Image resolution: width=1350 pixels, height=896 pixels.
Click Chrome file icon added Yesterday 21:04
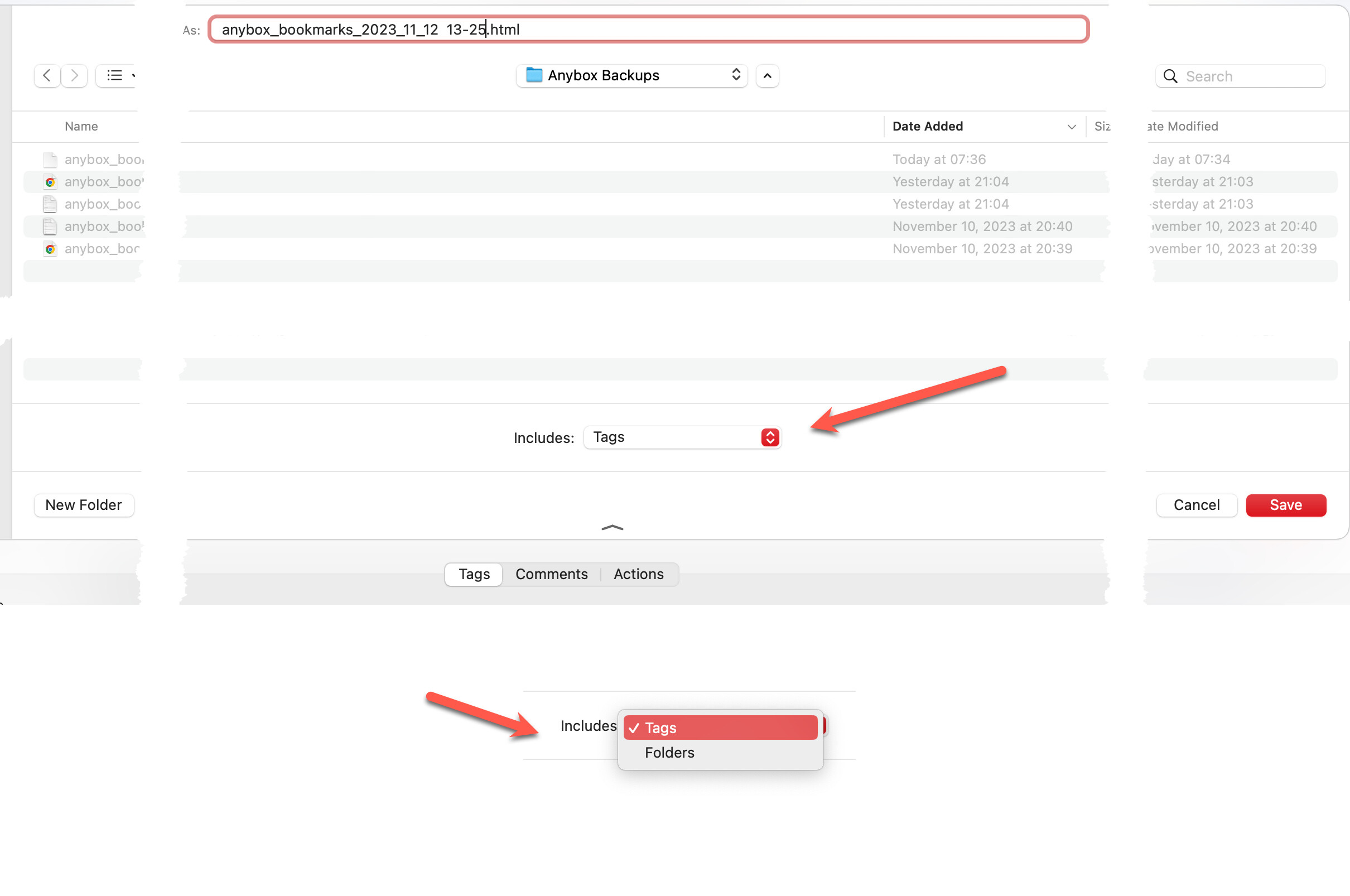[x=50, y=182]
